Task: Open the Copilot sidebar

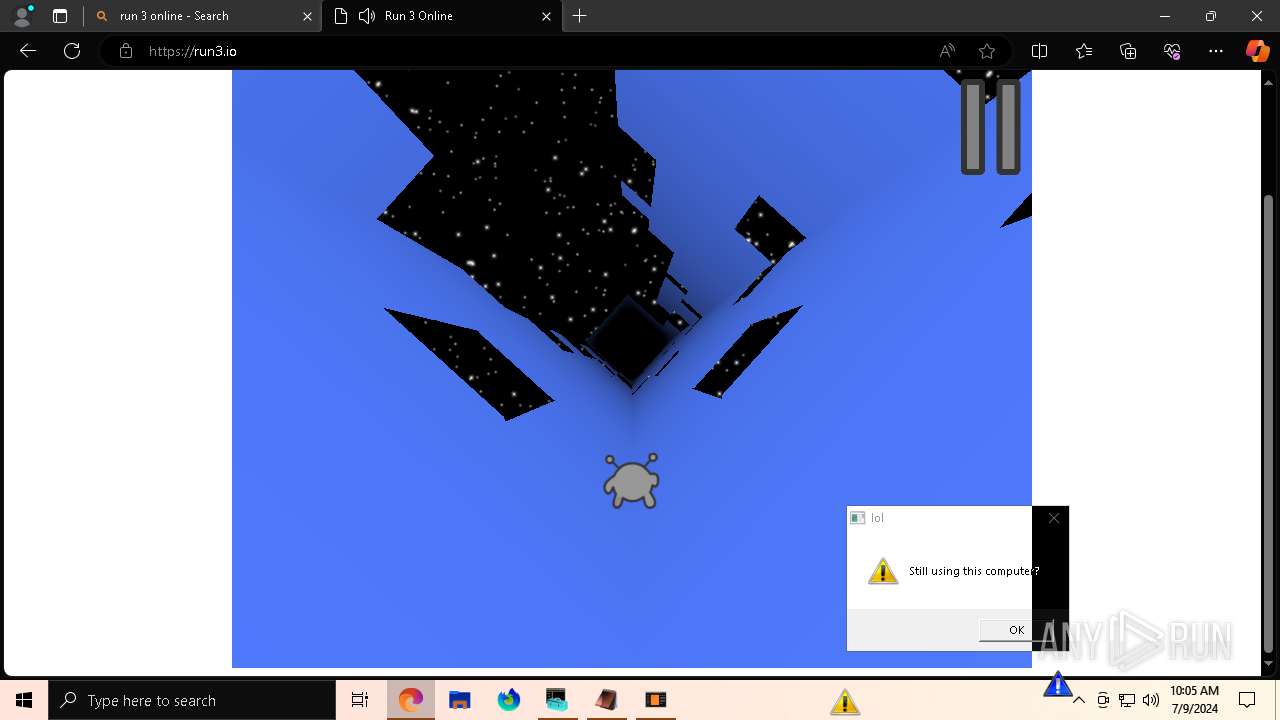Action: [x=1257, y=51]
